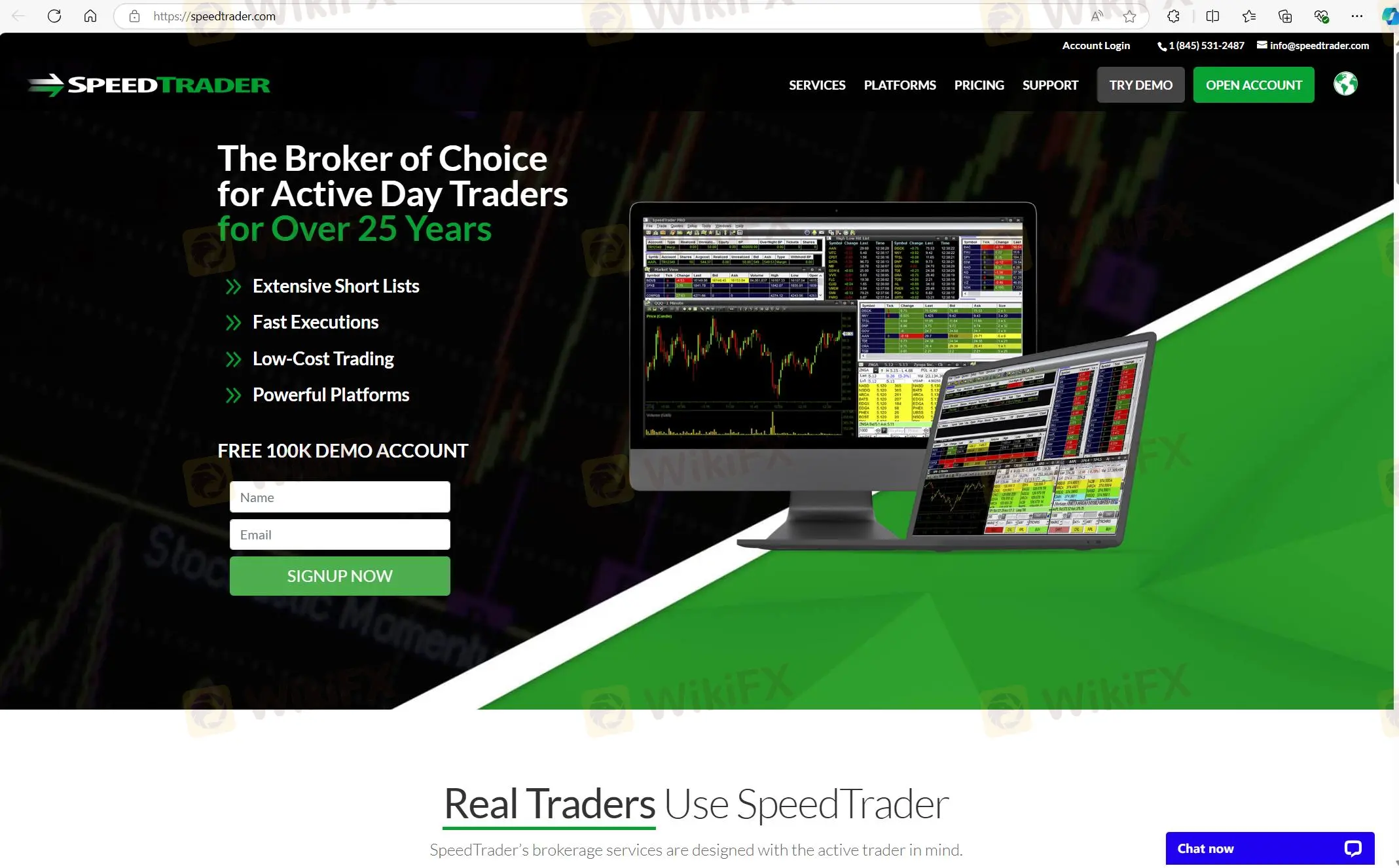The width and height of the screenshot is (1399, 868).
Task: Click the Name input field
Action: pos(339,496)
